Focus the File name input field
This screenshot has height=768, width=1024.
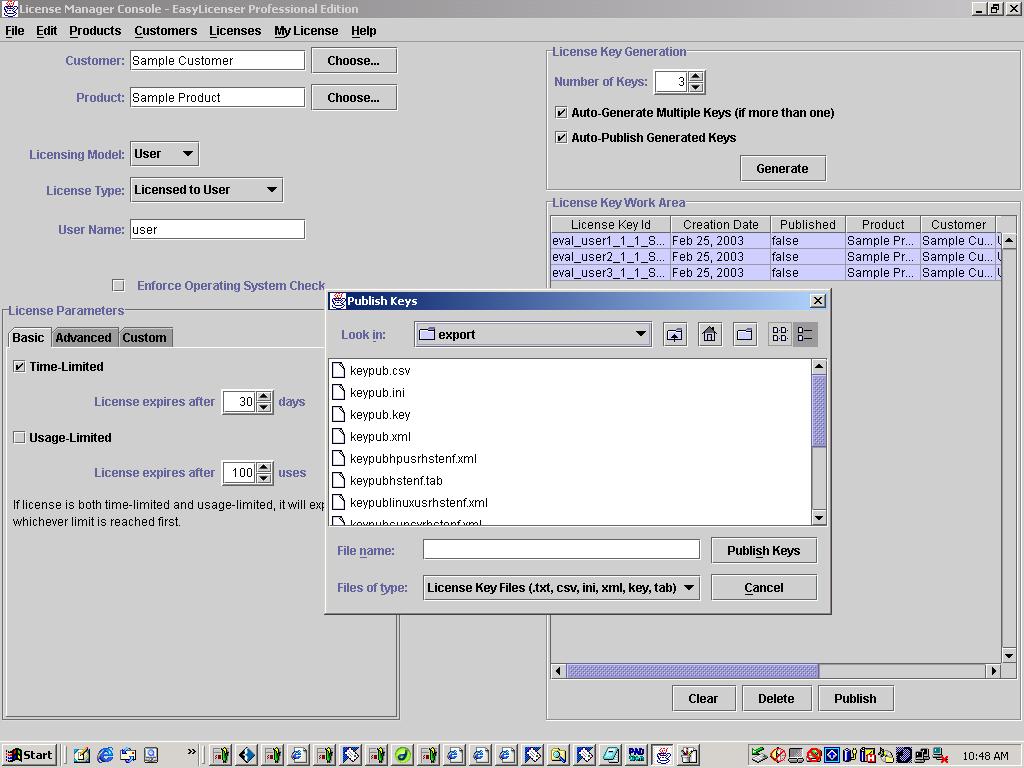pos(561,549)
